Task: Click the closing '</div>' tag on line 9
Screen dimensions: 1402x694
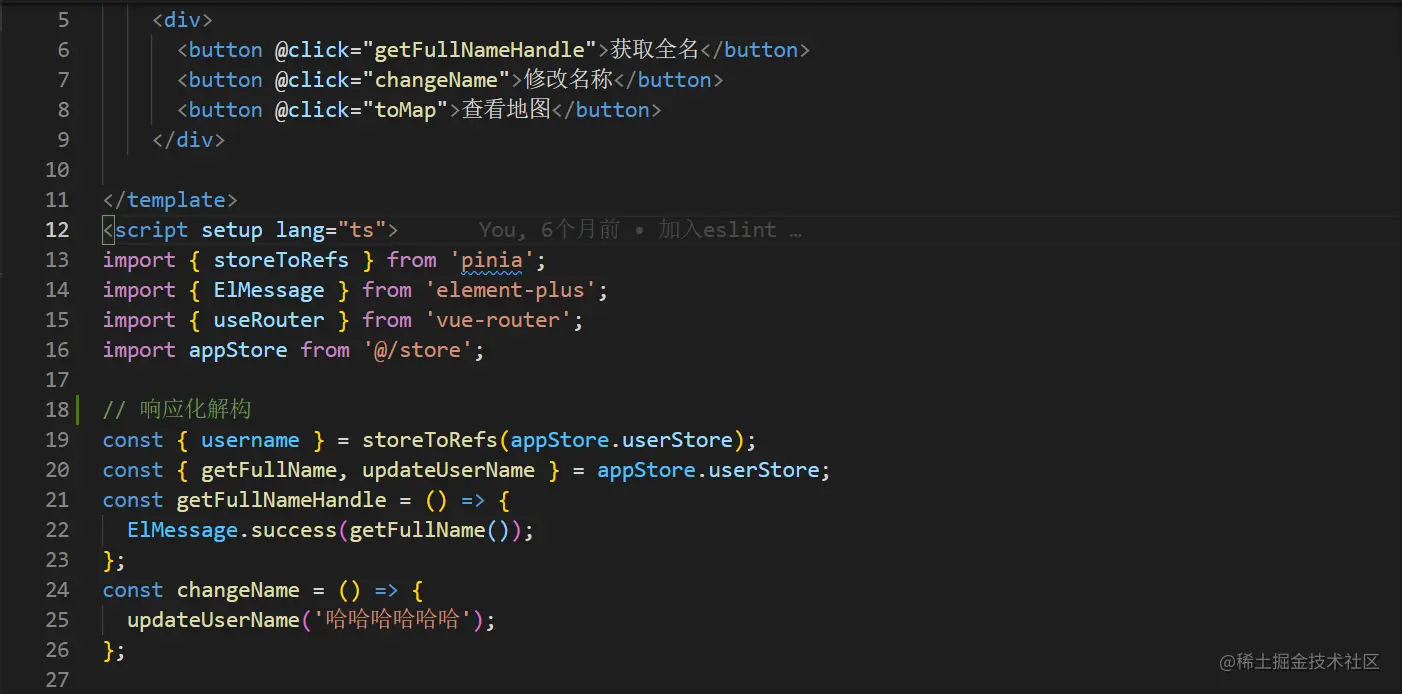Action: pos(189,140)
